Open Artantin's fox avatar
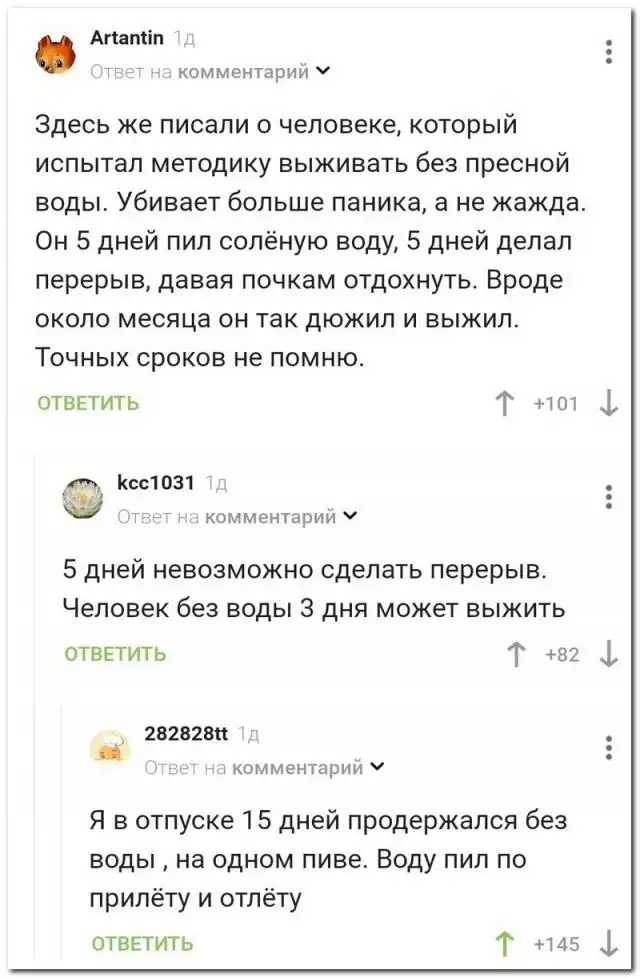 [x=56, y=54]
